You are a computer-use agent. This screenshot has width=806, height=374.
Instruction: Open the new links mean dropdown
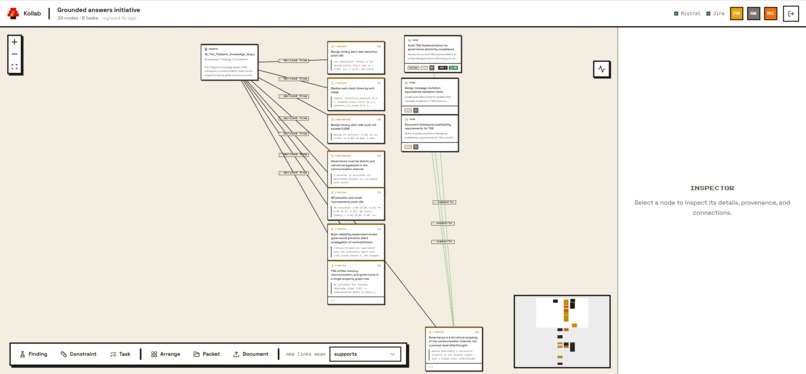[x=365, y=354]
